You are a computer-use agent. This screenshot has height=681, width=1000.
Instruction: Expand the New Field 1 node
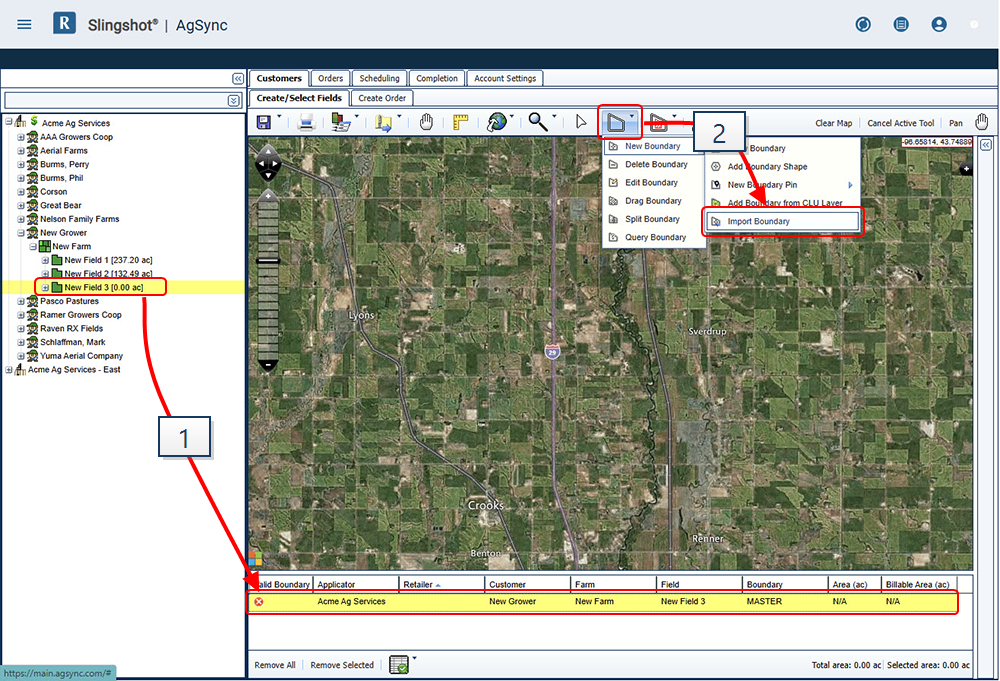click(x=45, y=261)
